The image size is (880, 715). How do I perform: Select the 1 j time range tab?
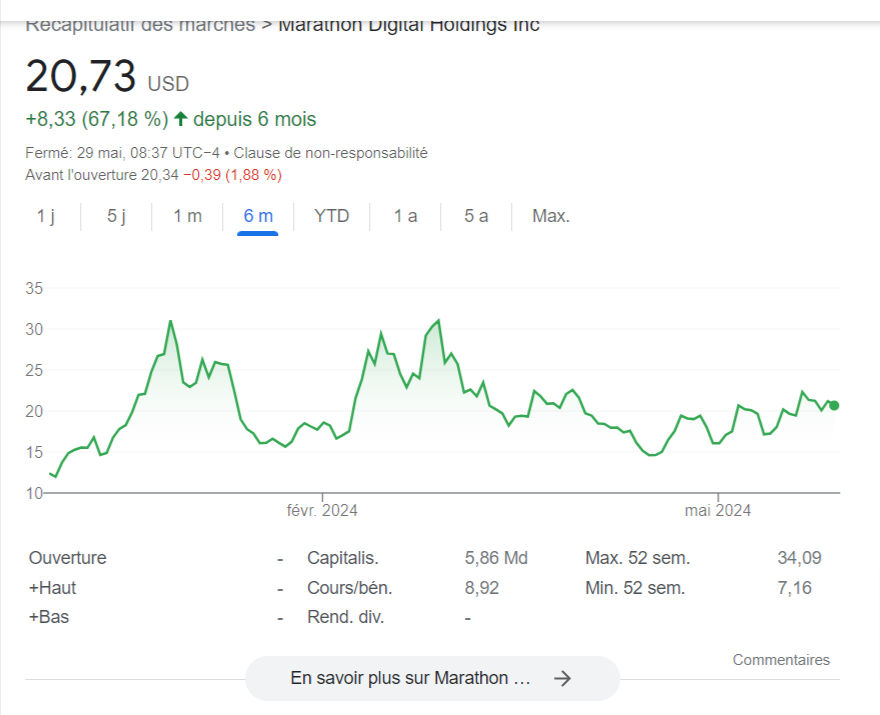coord(45,216)
